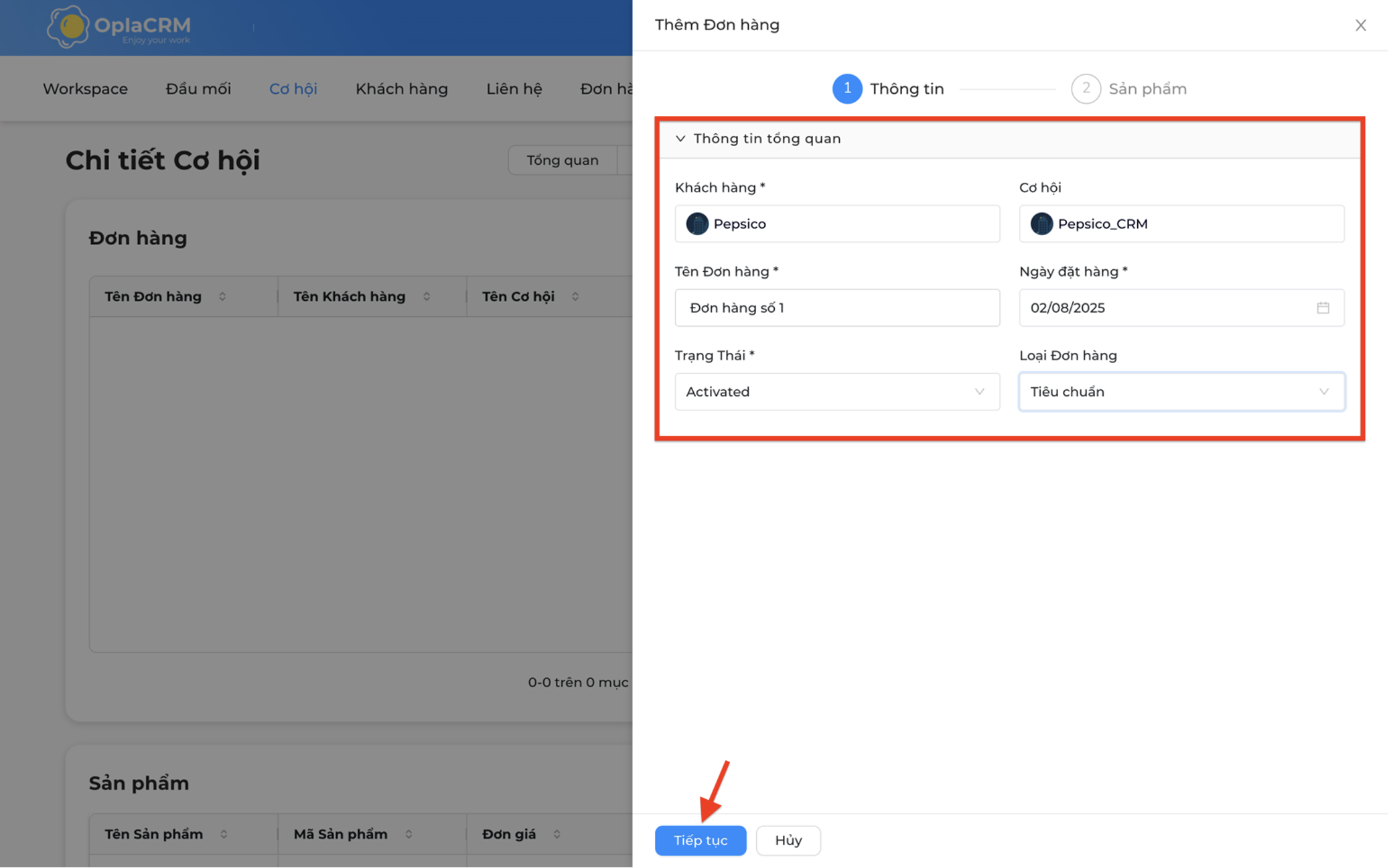The height and width of the screenshot is (868, 1393).
Task: Click the OplaCRM logo
Action: coord(119,27)
